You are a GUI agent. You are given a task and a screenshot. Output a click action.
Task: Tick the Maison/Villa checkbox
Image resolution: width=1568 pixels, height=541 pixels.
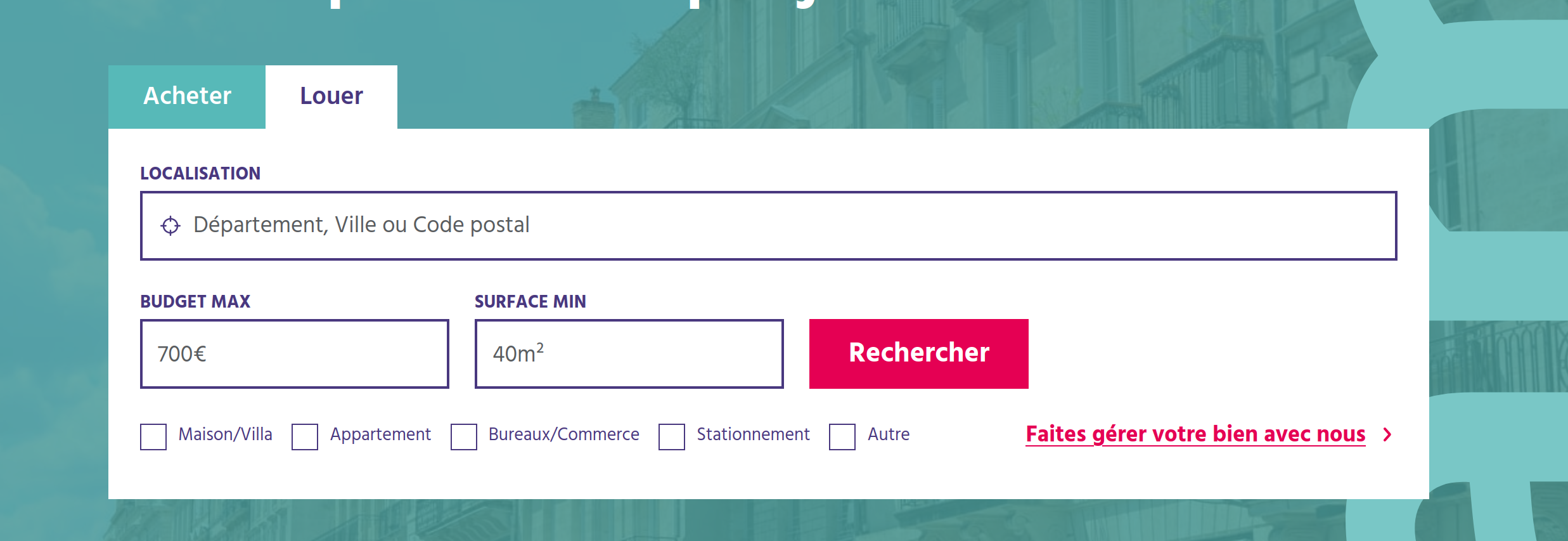[153, 436]
